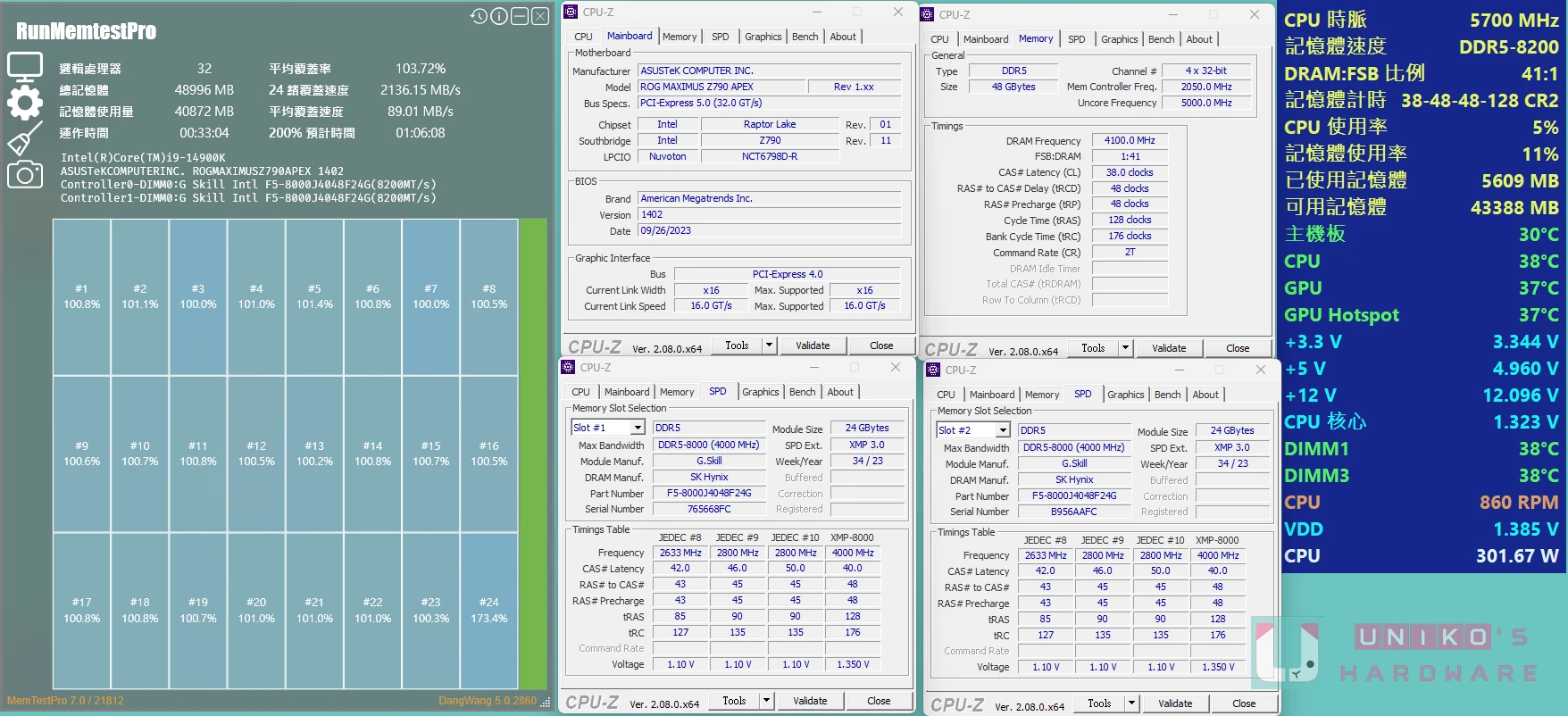Click the CPU clock reading 5700 MHz
The height and width of the screenshot is (716, 1568).
[1514, 20]
